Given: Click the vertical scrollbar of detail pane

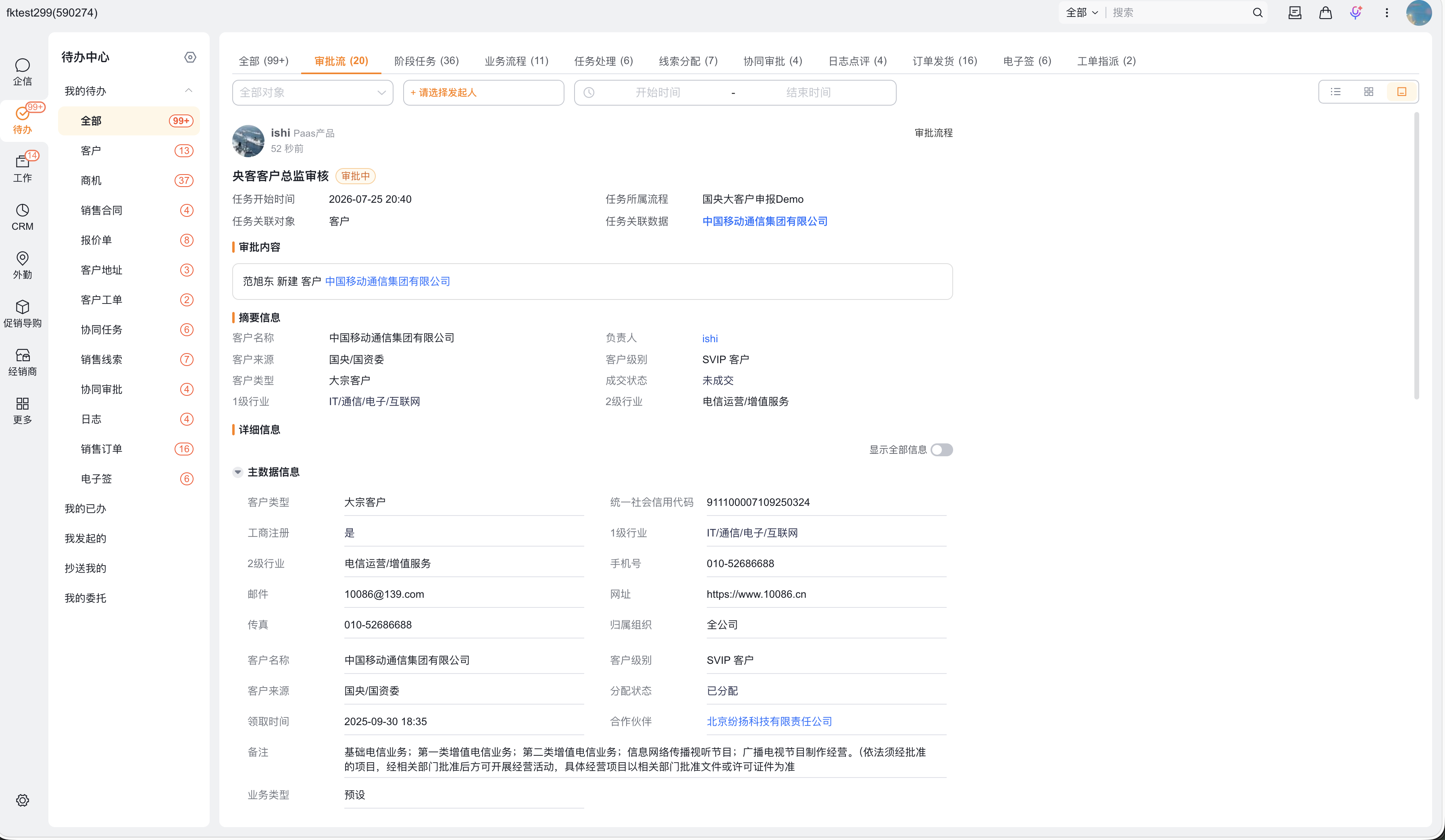Looking at the screenshot, I should point(1416,255).
